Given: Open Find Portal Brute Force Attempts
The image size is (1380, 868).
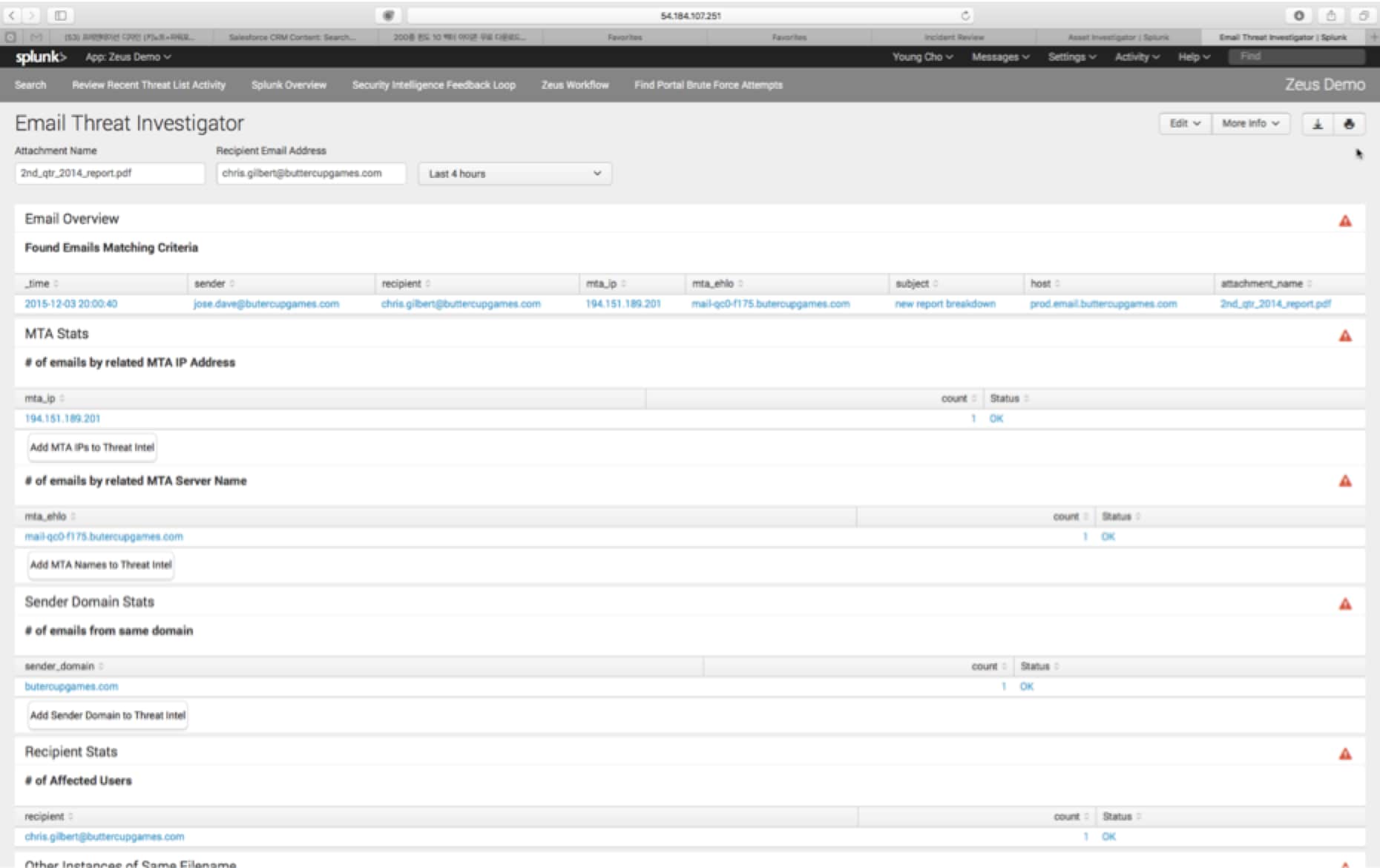Looking at the screenshot, I should click(x=709, y=85).
